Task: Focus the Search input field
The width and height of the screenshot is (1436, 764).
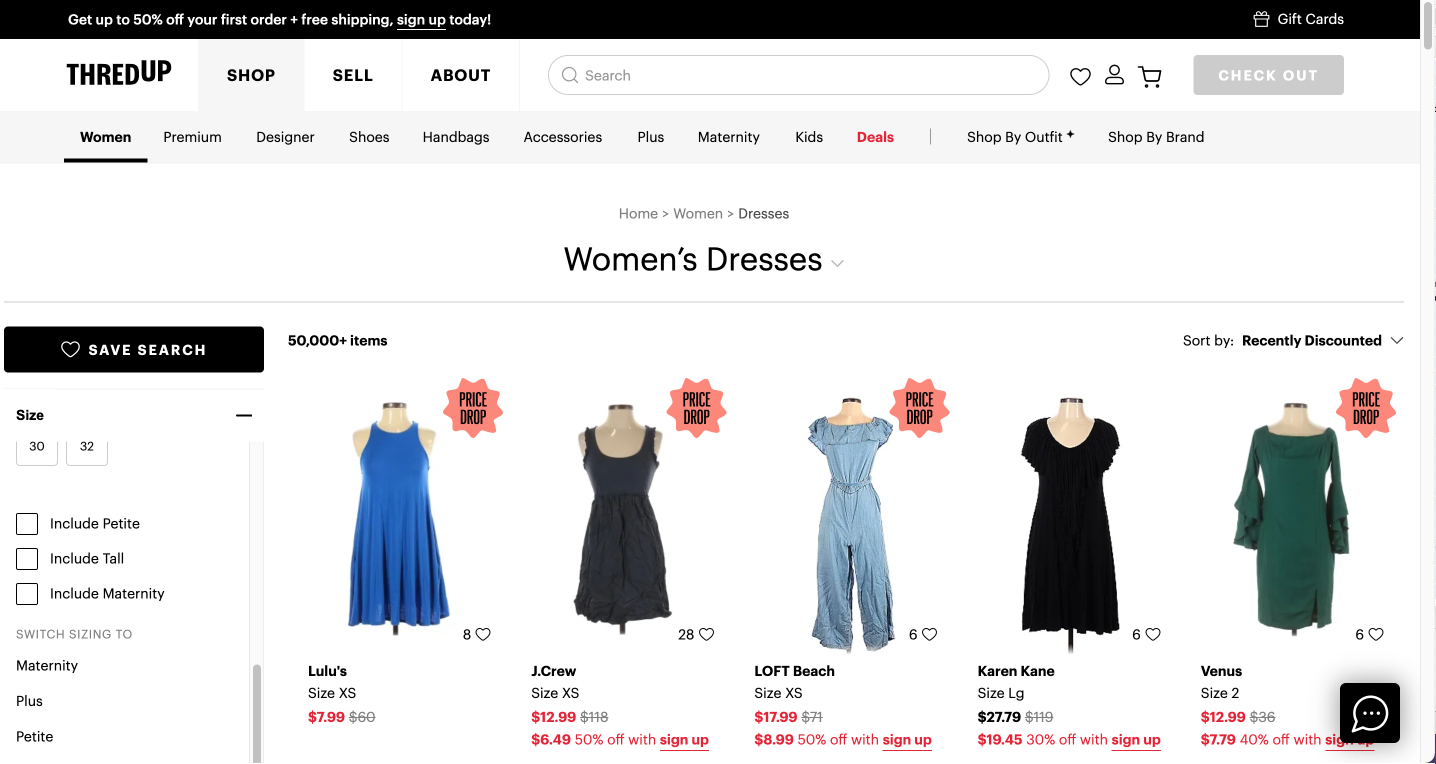Action: click(x=798, y=75)
